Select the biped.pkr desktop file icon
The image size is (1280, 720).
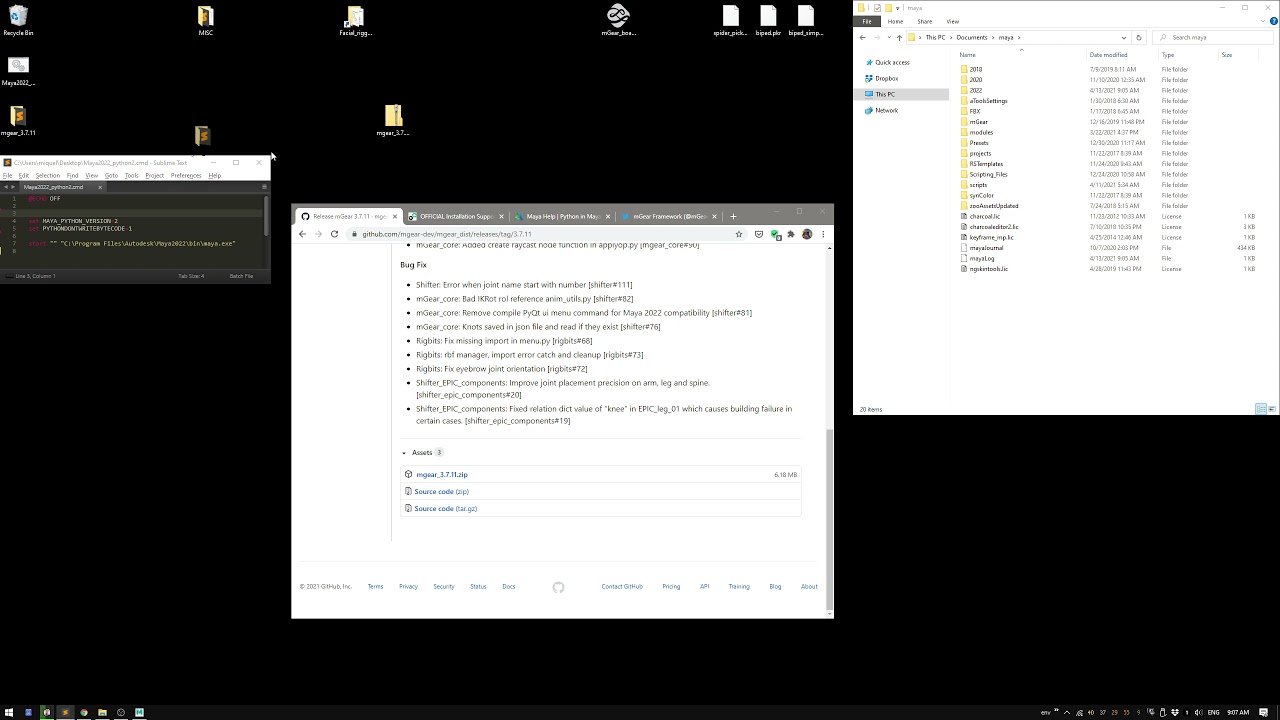tap(768, 20)
